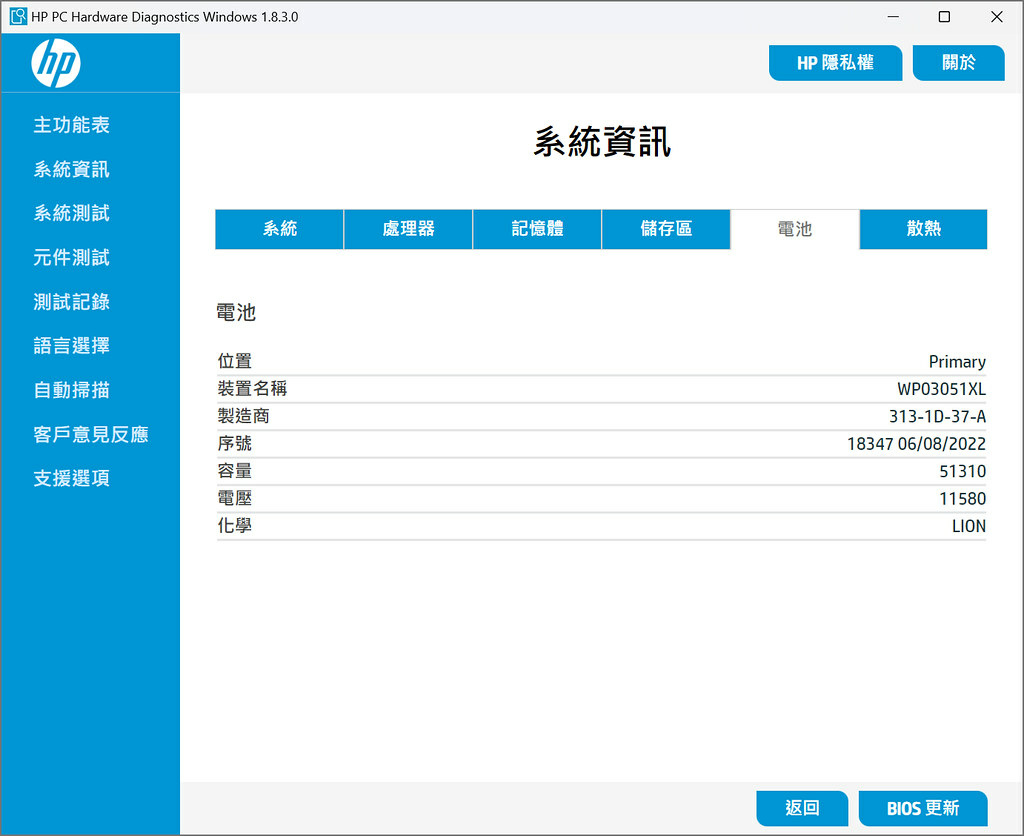This screenshot has height=836, width=1024.
Task: Select the 電池 tab
Action: (x=795, y=229)
